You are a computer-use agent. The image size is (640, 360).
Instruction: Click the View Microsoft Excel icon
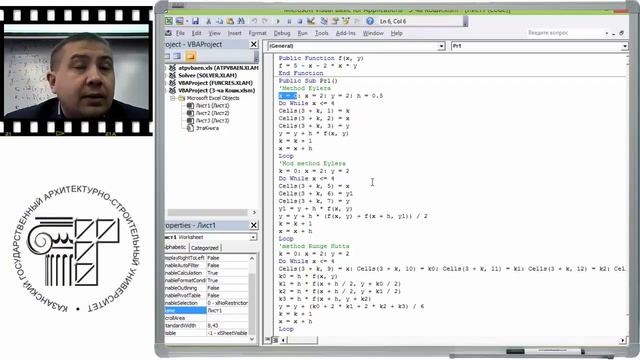click(x=169, y=21)
